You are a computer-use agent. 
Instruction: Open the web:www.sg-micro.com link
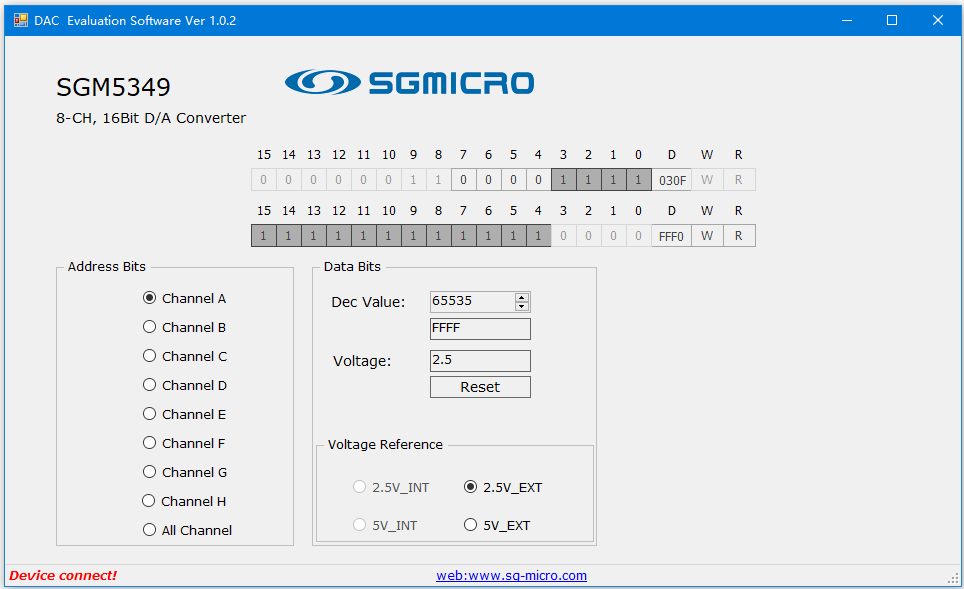point(512,575)
